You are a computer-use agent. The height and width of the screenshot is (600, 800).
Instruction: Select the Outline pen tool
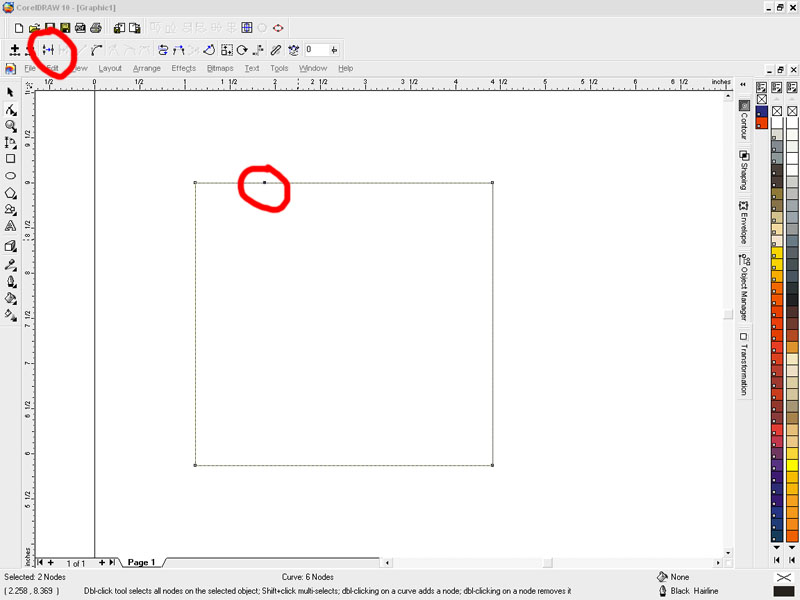tap(10, 282)
